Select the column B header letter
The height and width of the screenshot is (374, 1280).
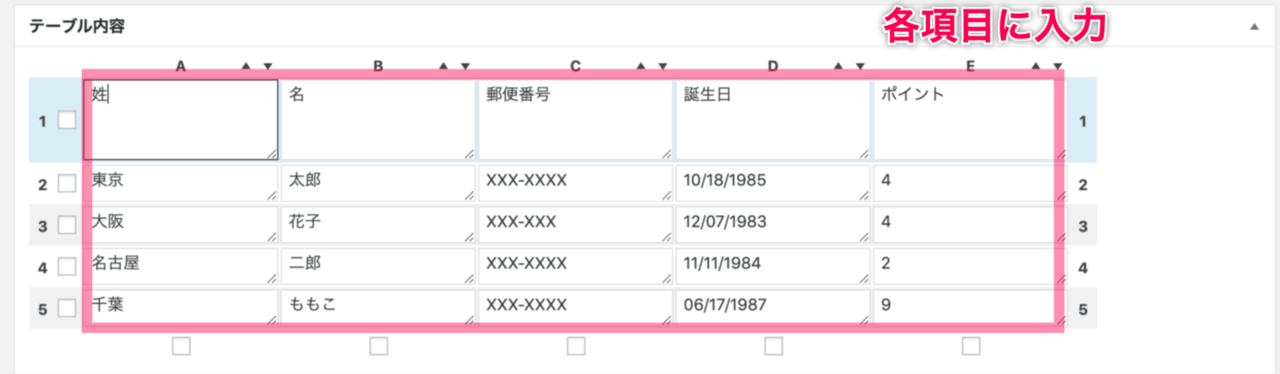378,67
